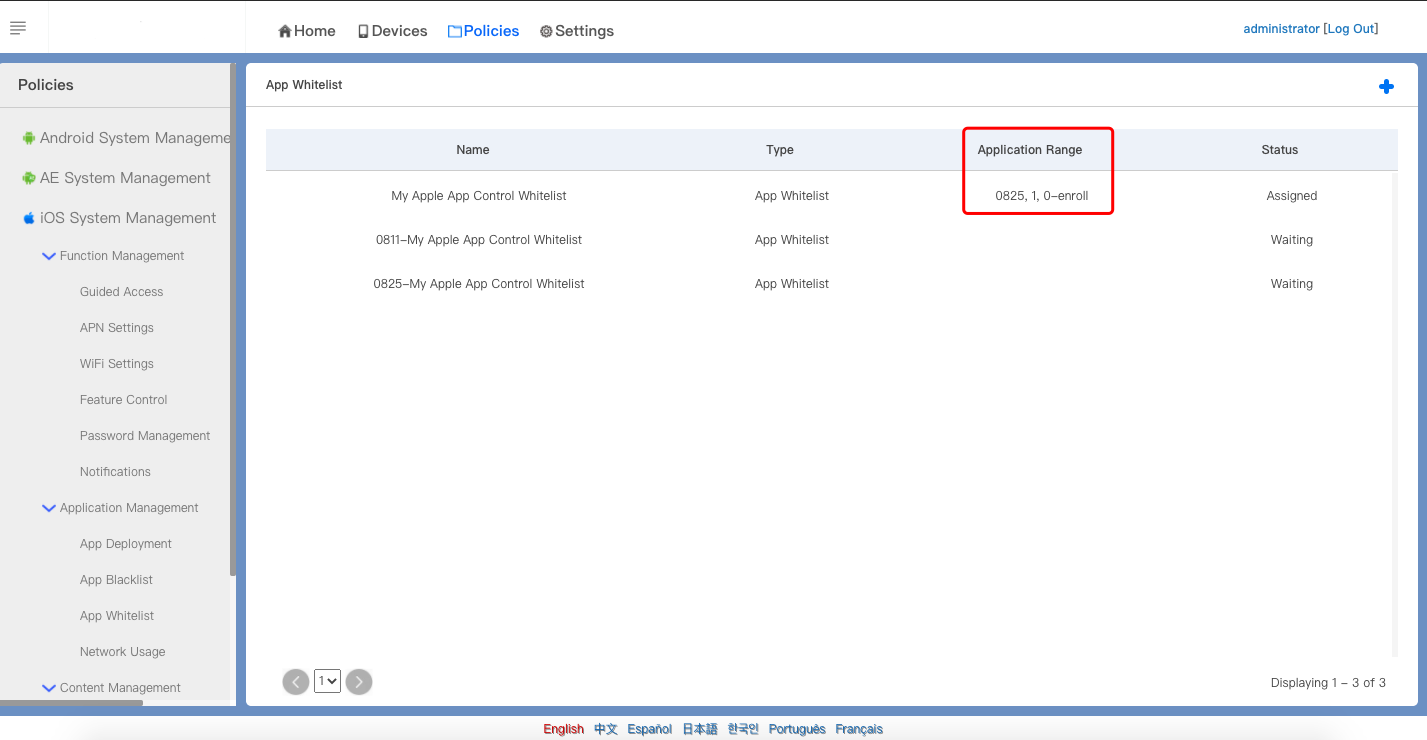Select the 0811-My Apple App Control Whitelist row
This screenshot has height=740, width=1427.
coord(478,240)
